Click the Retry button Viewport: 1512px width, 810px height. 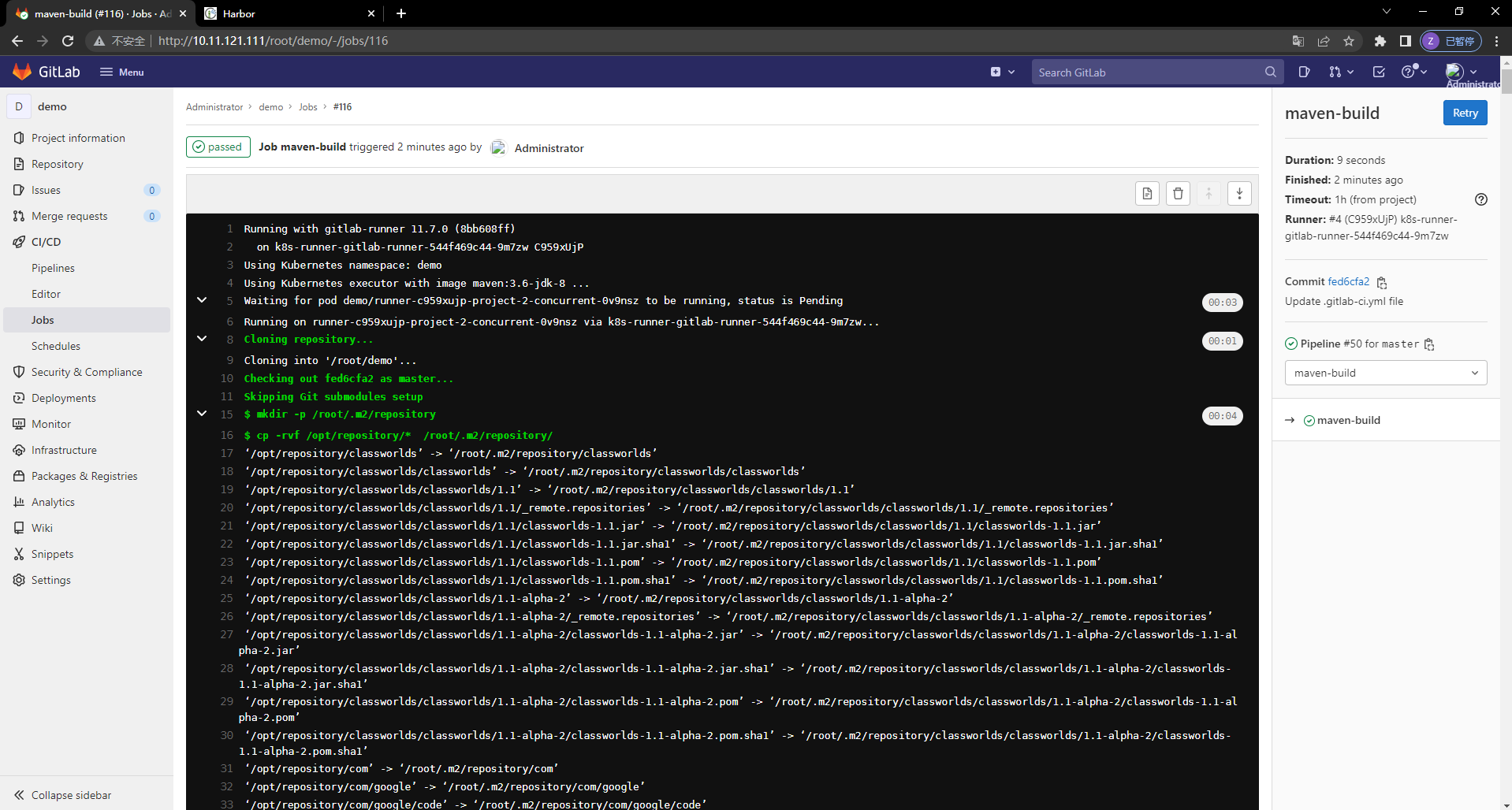coord(1465,113)
